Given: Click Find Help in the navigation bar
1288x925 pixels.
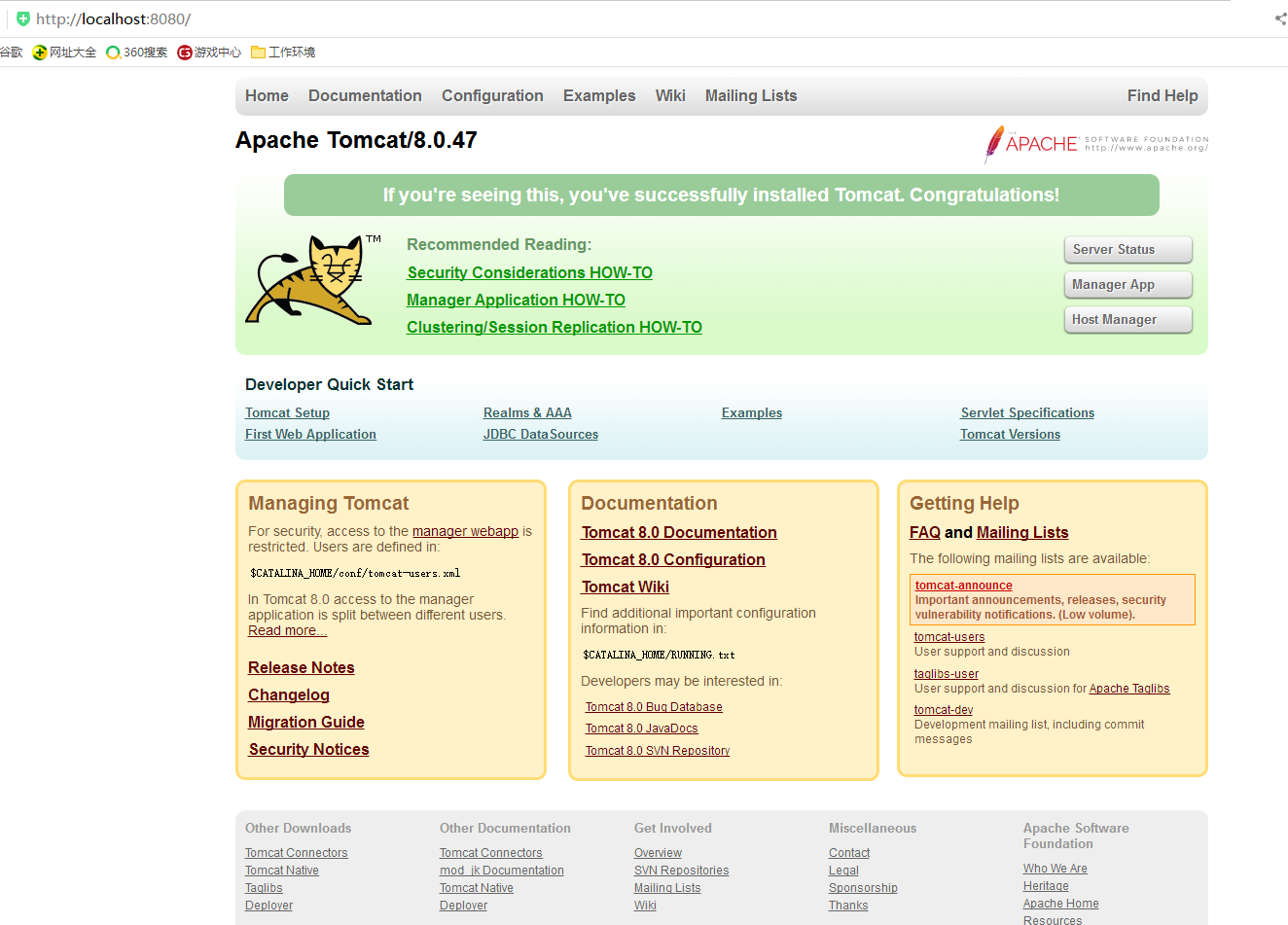Looking at the screenshot, I should tap(1163, 95).
